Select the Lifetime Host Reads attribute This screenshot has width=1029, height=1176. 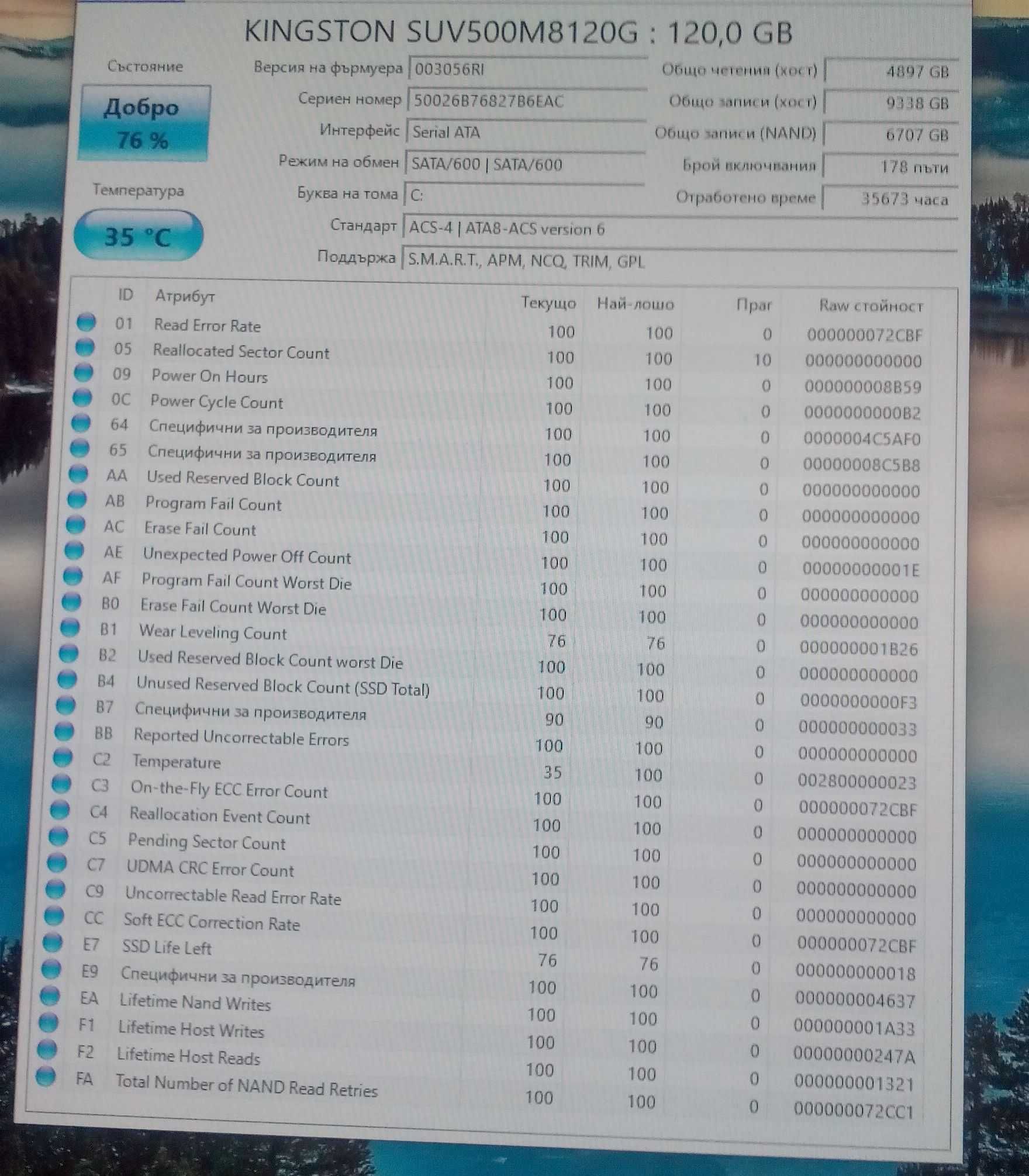[188, 1056]
